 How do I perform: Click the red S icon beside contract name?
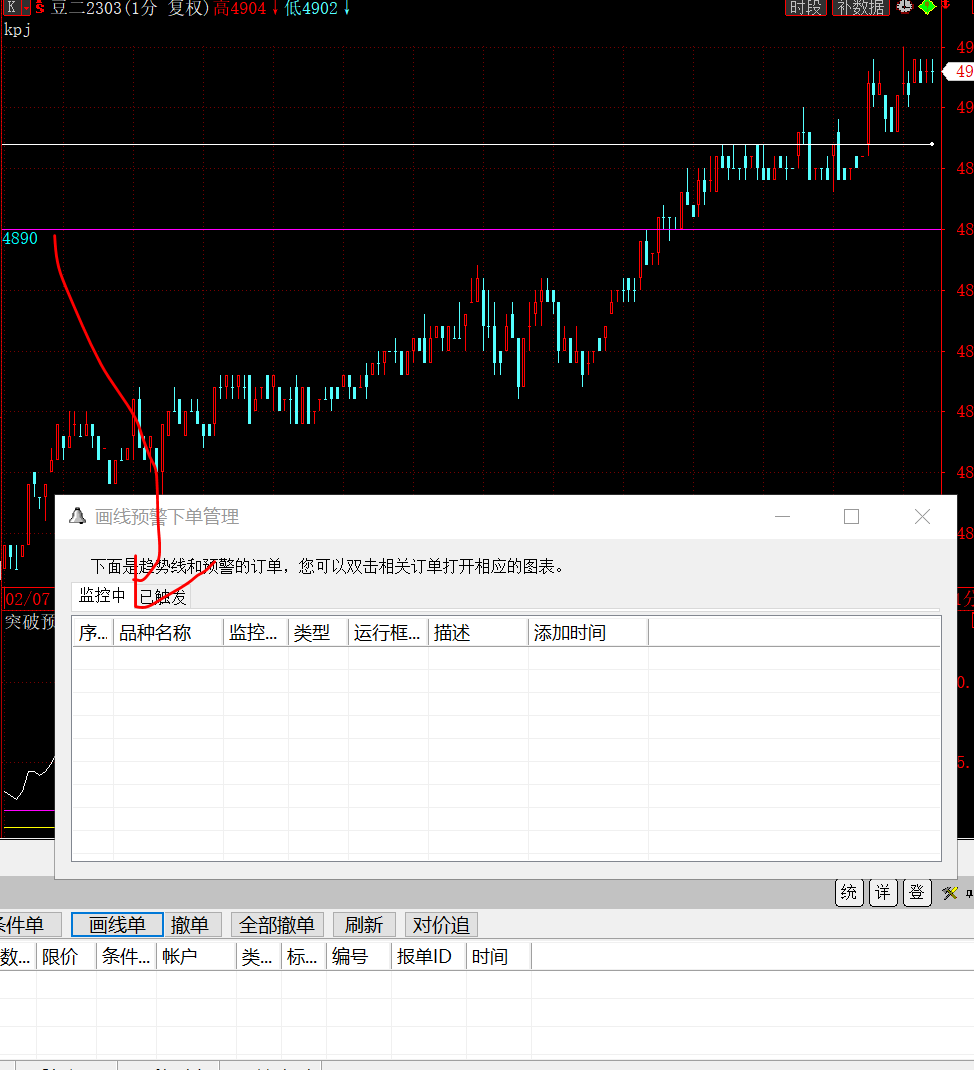pos(40,8)
